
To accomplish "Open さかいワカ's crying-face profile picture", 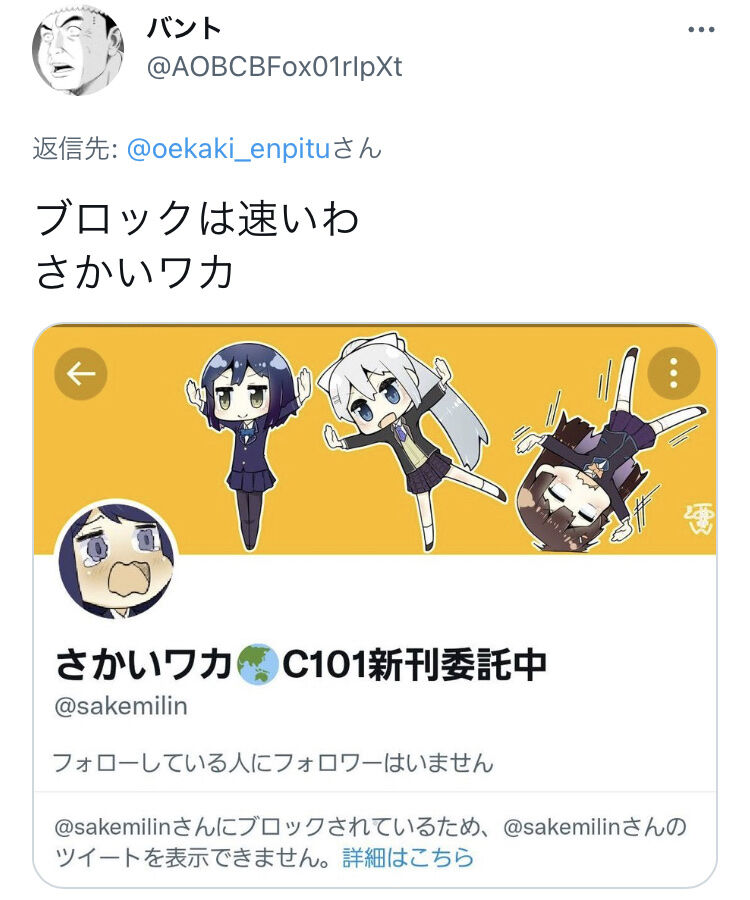I will 116,560.
